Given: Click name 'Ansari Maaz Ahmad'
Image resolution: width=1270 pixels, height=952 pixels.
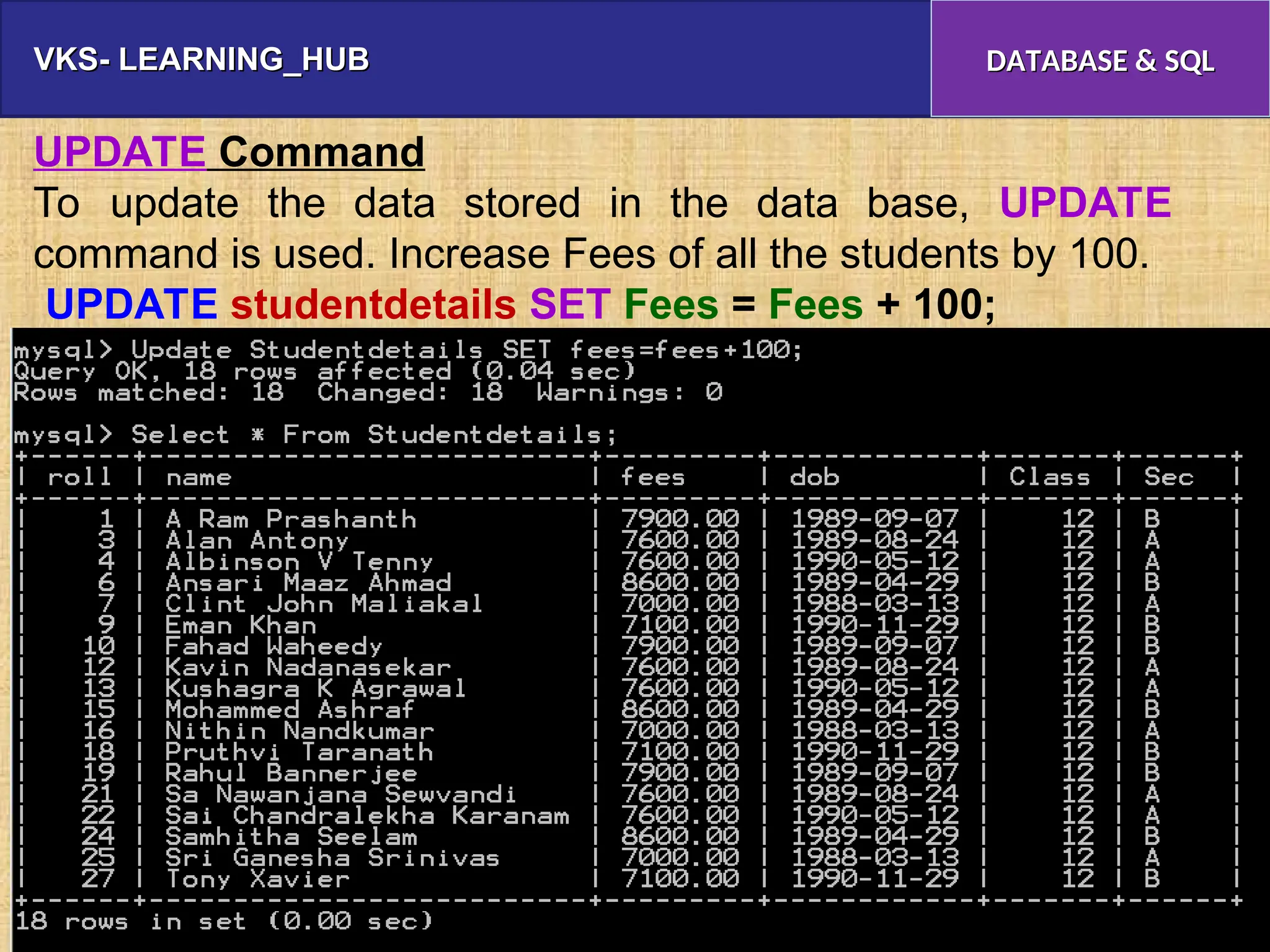Looking at the screenshot, I should 308,583.
